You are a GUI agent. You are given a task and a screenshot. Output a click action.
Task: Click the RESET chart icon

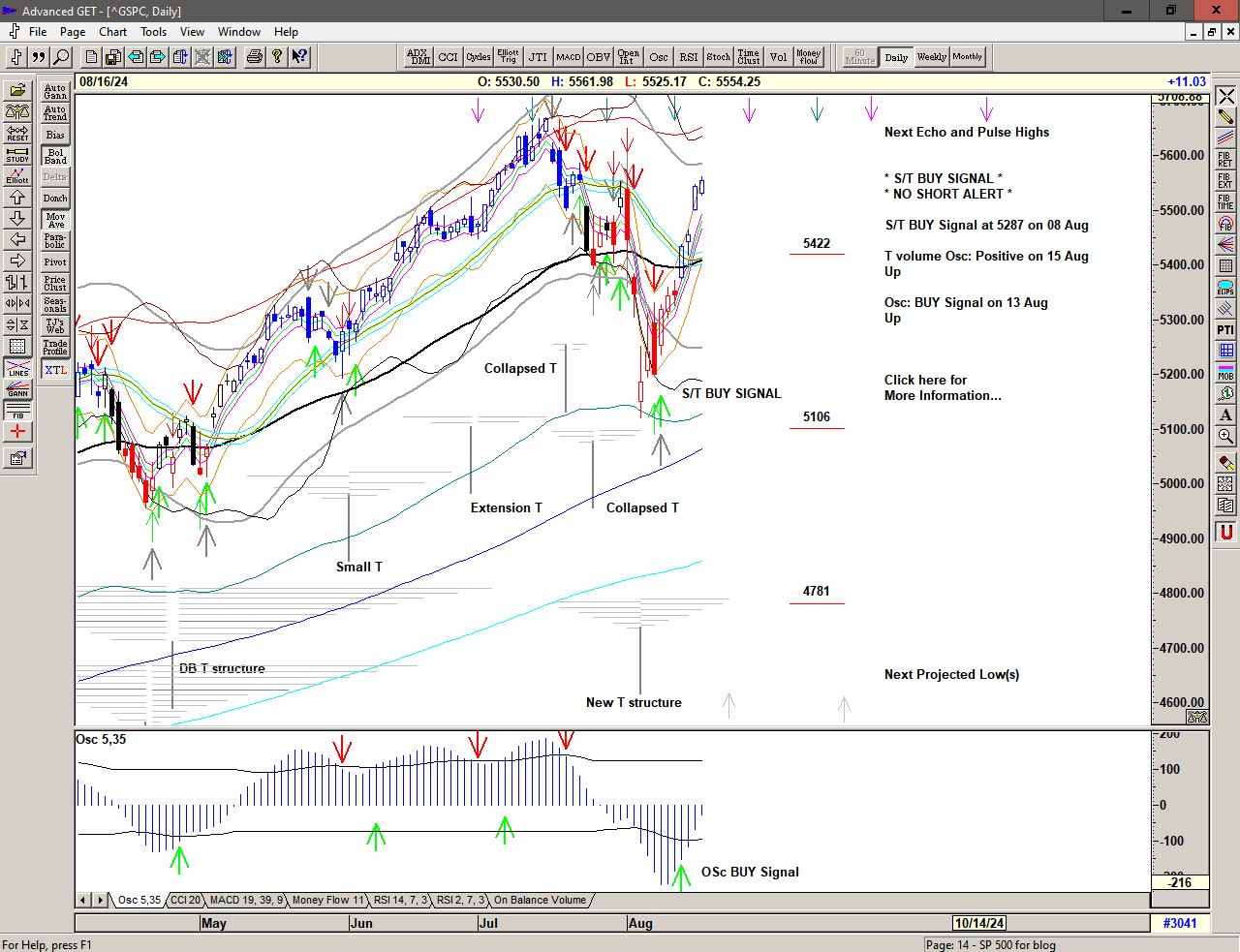coord(17,133)
